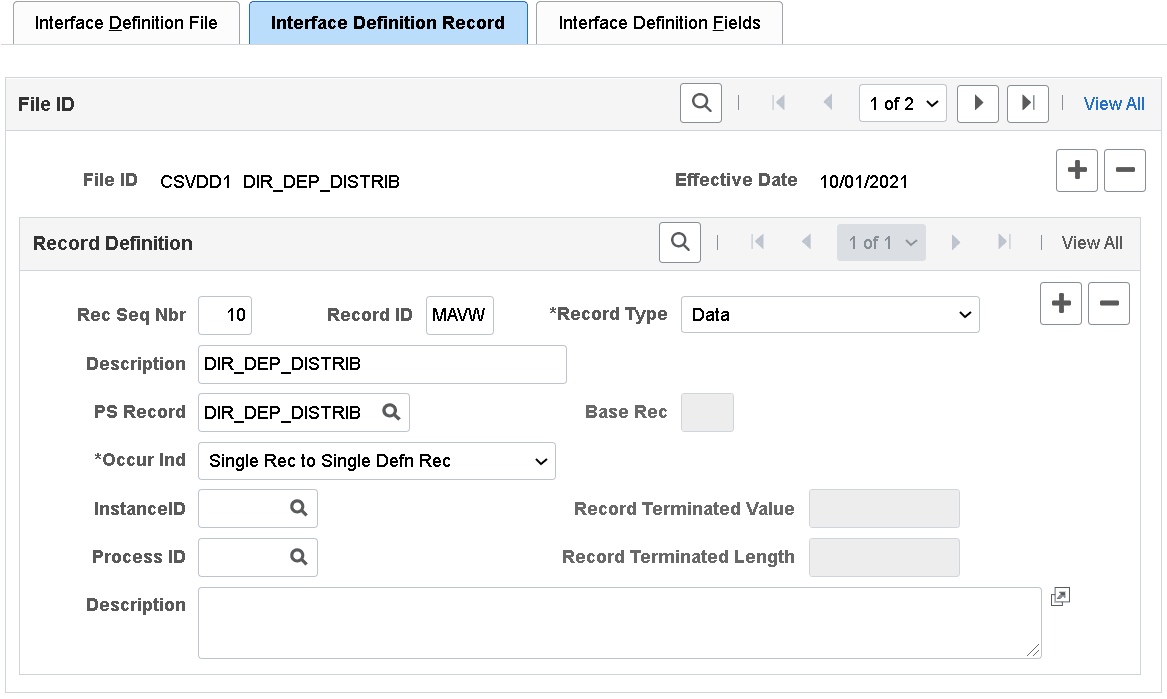Jump to the first File ID record
Viewport: 1167px width, 699px height.
779,102
